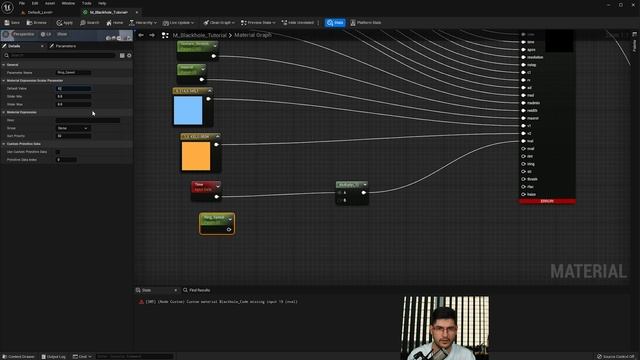The width and height of the screenshot is (640, 360).
Task: Click the Default Value field
Action: point(73,88)
